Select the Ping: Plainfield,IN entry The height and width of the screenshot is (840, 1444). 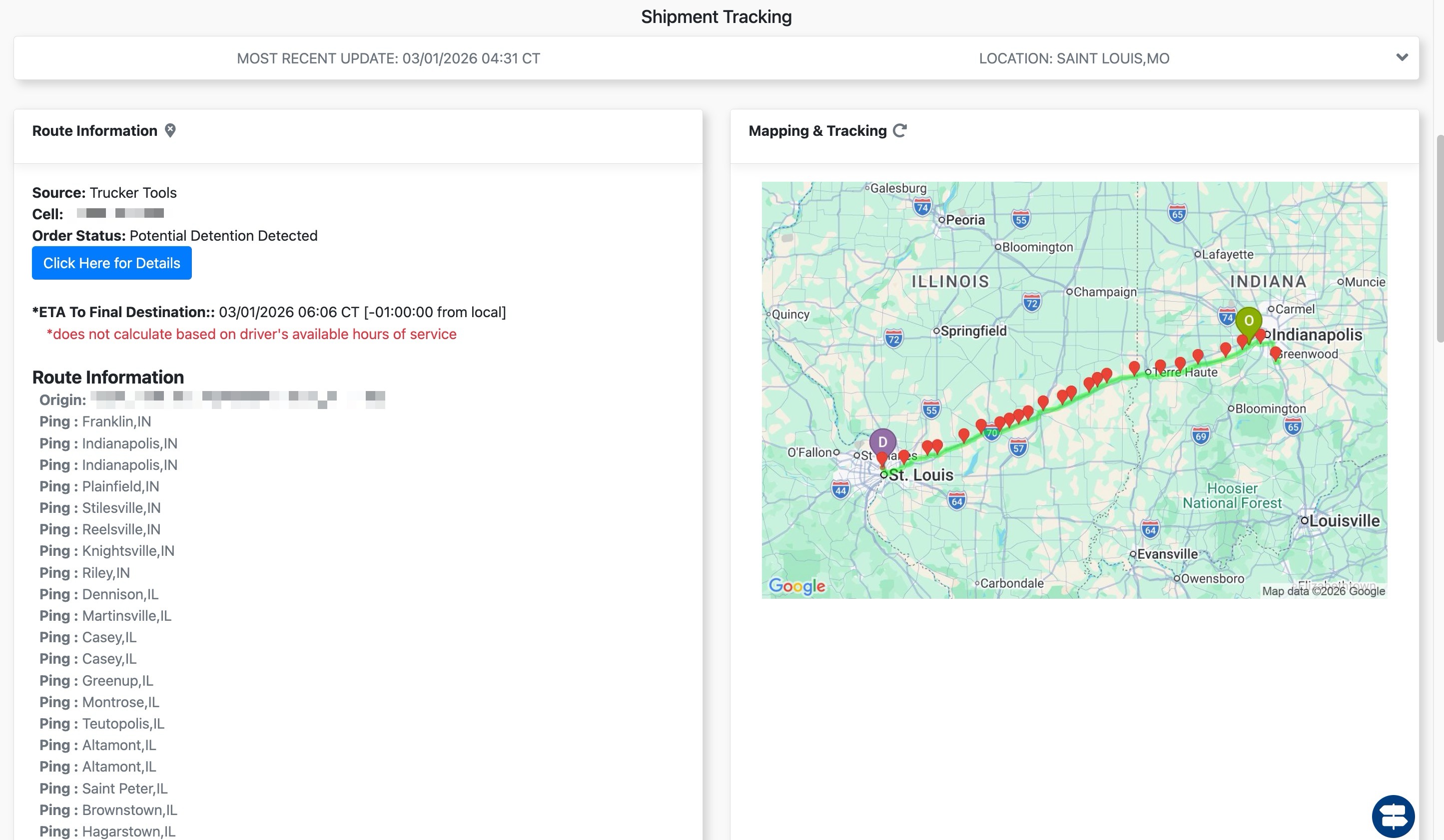99,486
